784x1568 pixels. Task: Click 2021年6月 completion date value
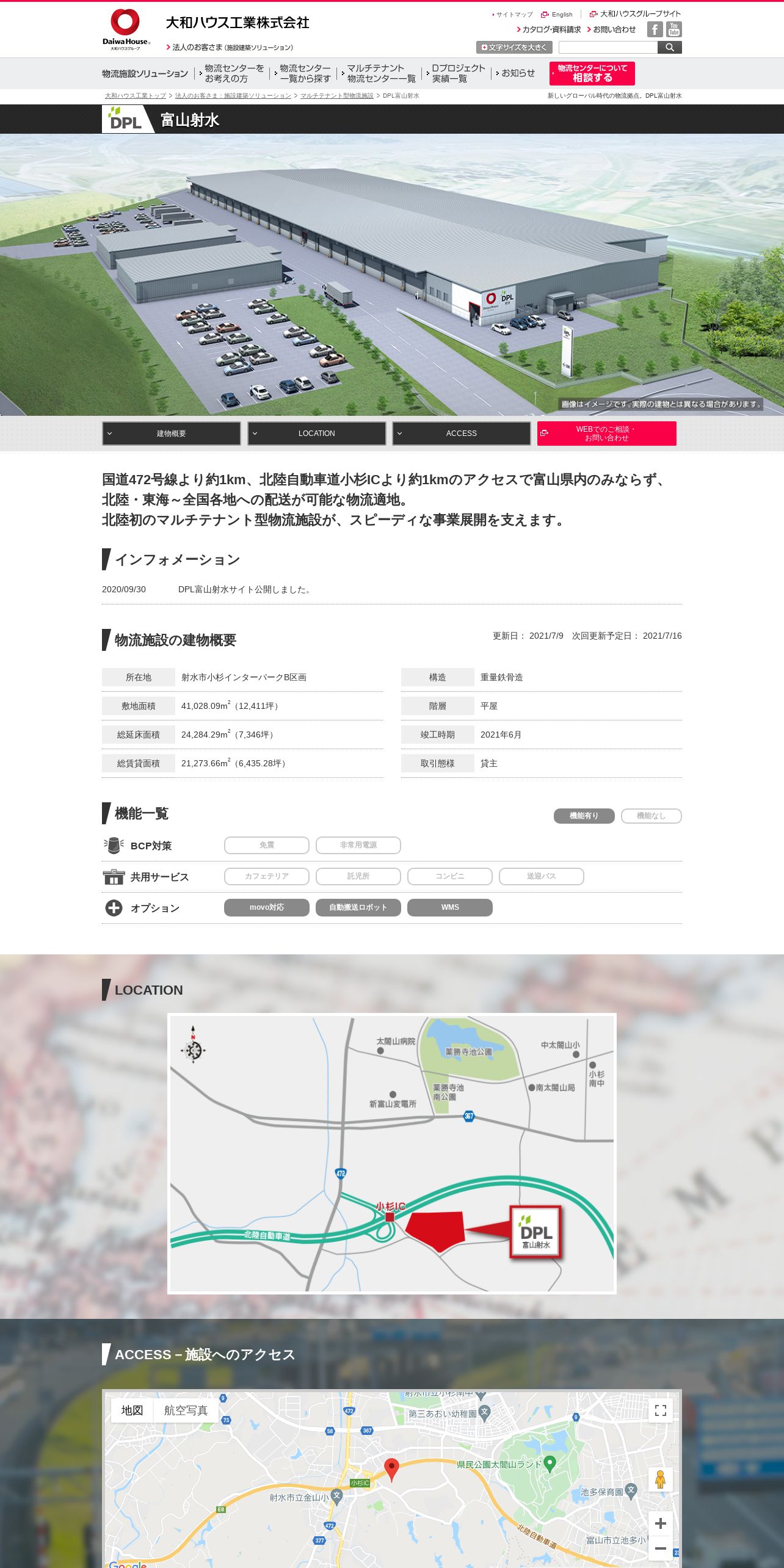tap(501, 735)
